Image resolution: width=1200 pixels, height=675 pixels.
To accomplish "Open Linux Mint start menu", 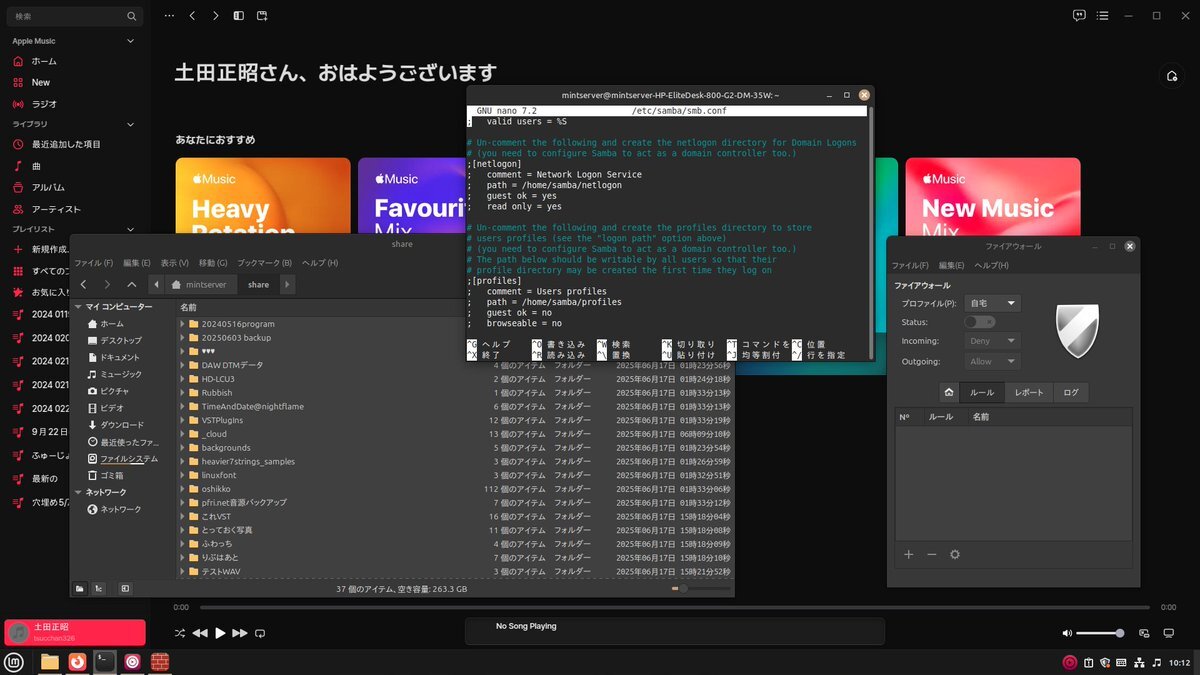I will [15, 662].
